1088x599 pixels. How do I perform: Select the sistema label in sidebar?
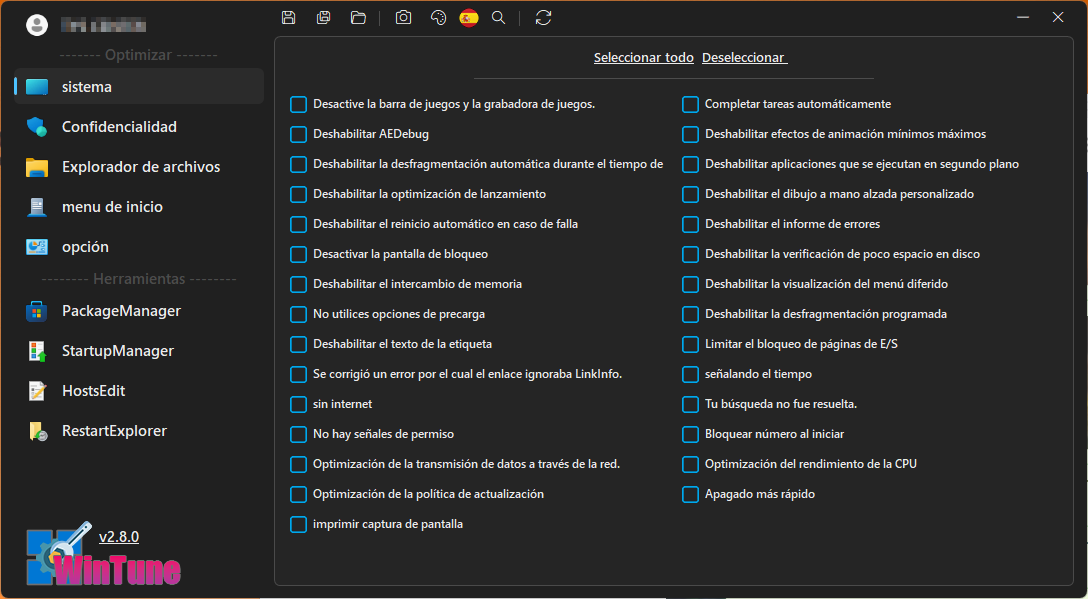[x=87, y=87]
